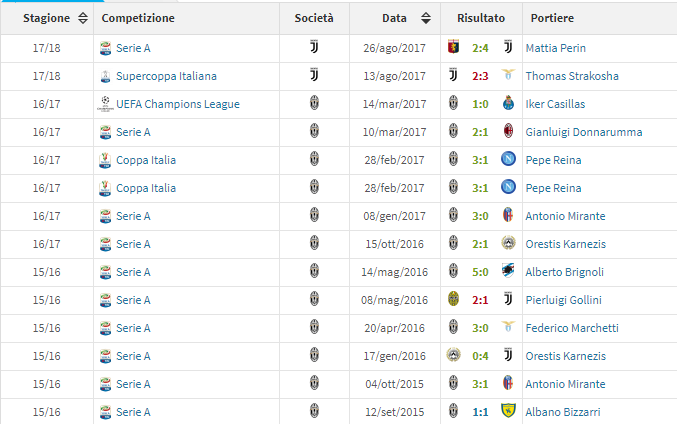
Task: Open the 5:0 result from 14/mag/2016
Action: pos(480,272)
